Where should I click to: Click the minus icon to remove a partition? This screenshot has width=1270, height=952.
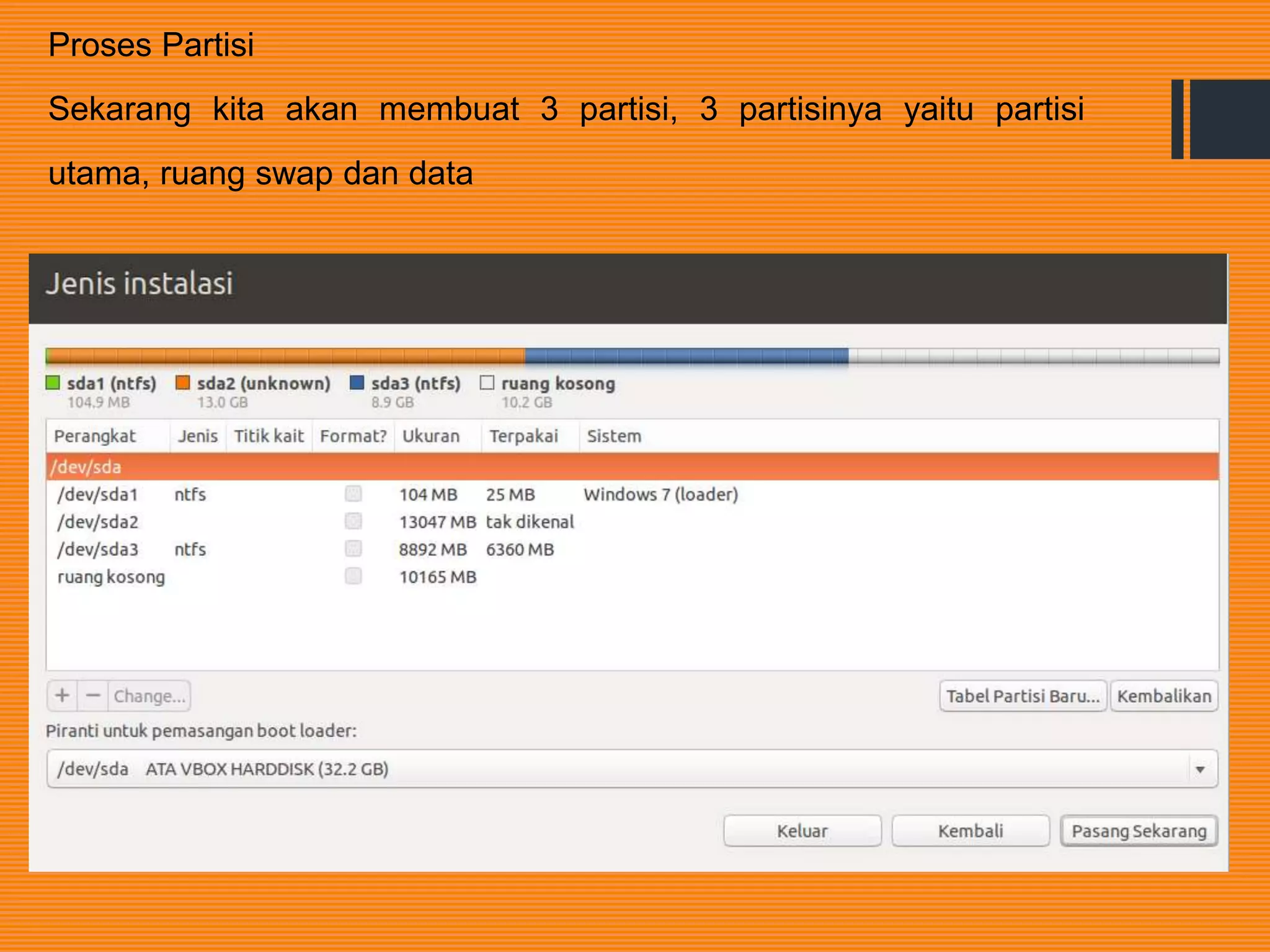[x=93, y=695]
